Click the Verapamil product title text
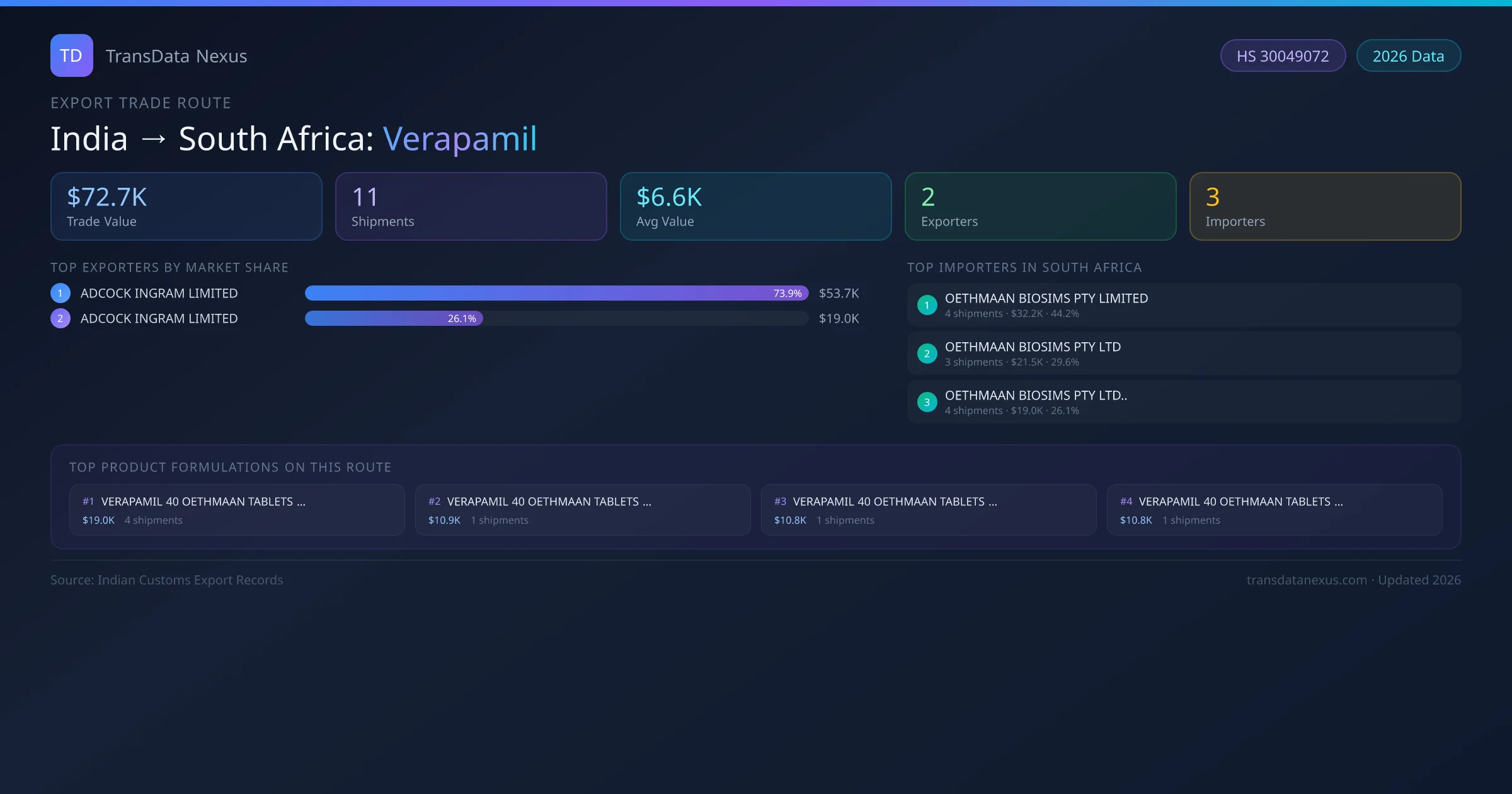 (460, 139)
